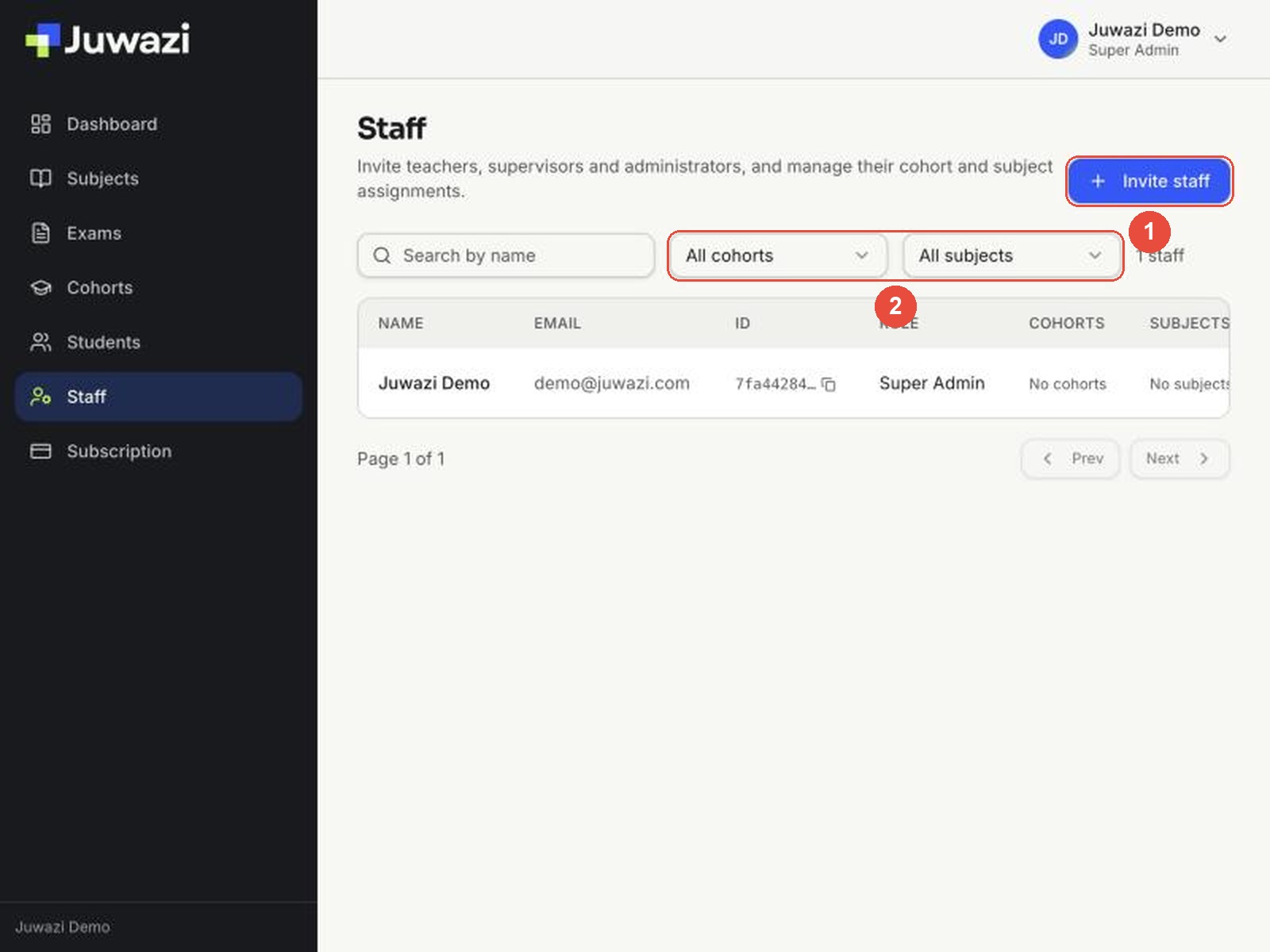The width and height of the screenshot is (1270, 952).
Task: Click the Super Admin role cell
Action: coord(932,383)
